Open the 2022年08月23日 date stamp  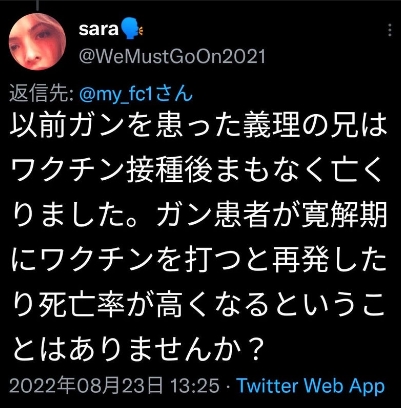click(86, 386)
